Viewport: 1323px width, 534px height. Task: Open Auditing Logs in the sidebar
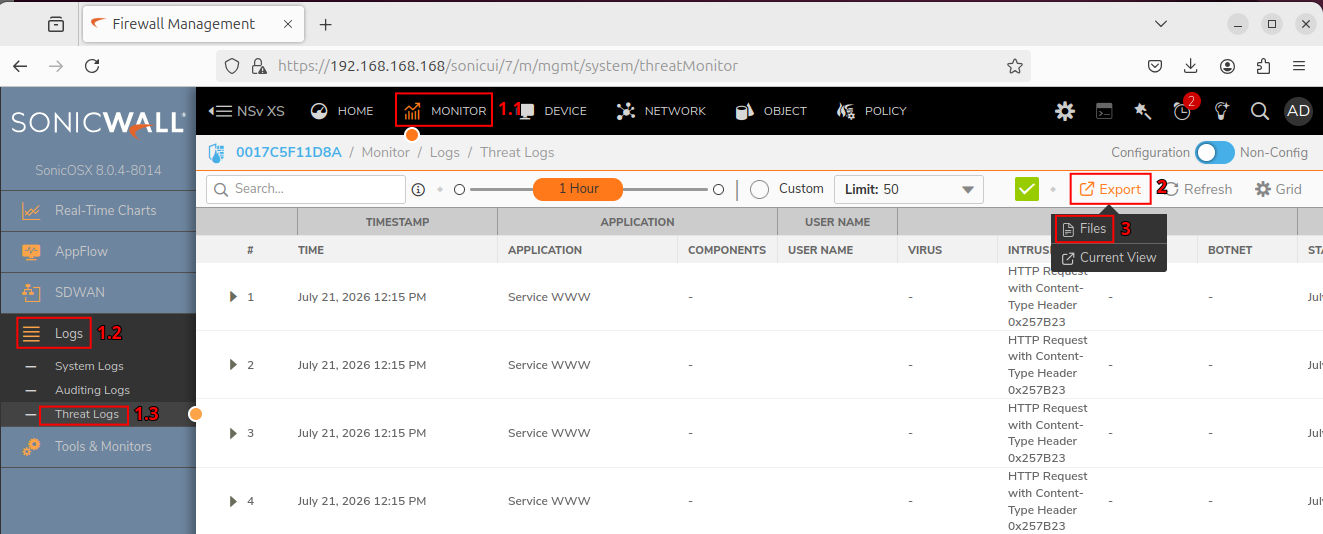tap(92, 390)
